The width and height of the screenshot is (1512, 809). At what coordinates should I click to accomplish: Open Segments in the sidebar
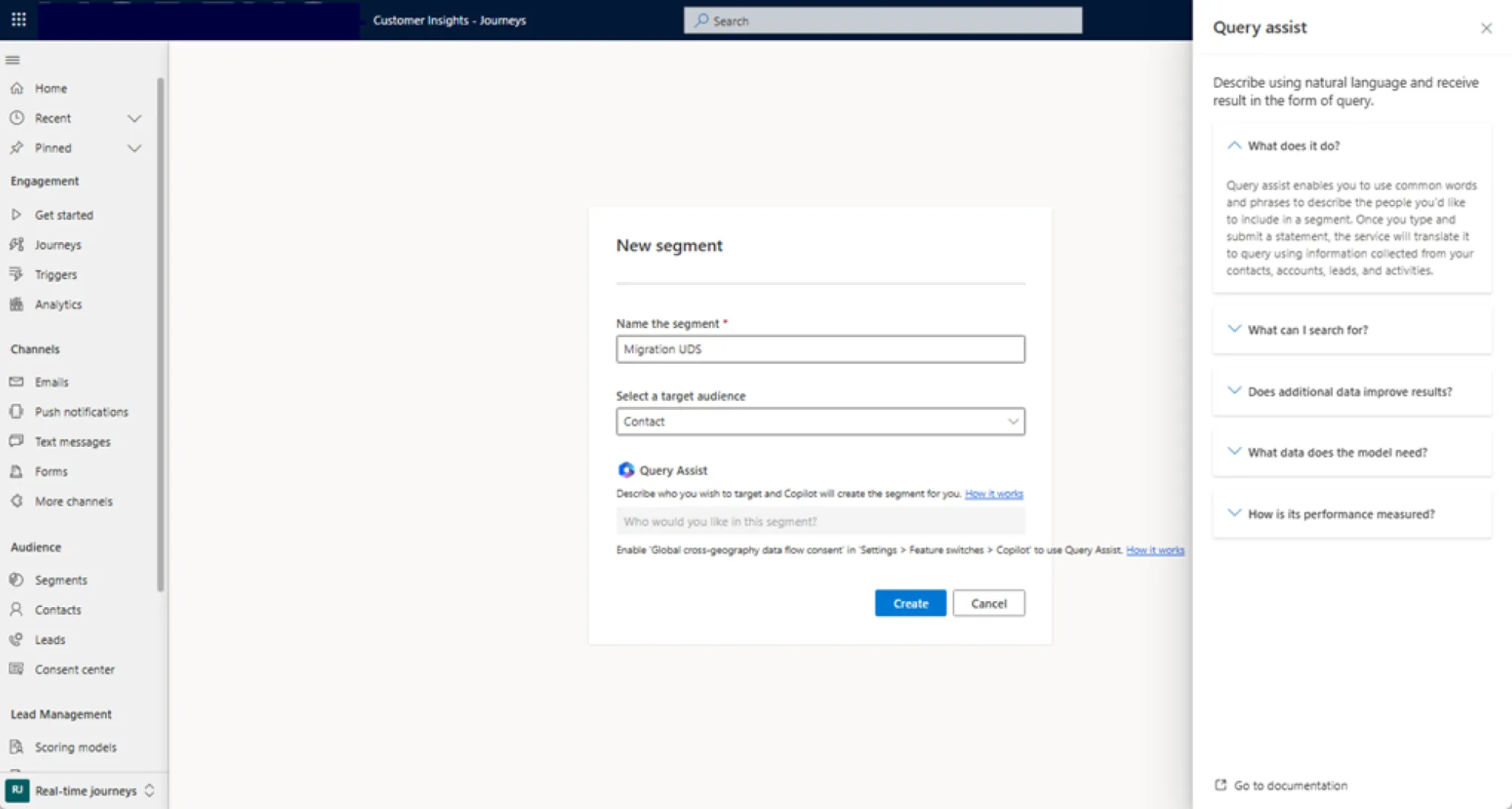coord(60,580)
